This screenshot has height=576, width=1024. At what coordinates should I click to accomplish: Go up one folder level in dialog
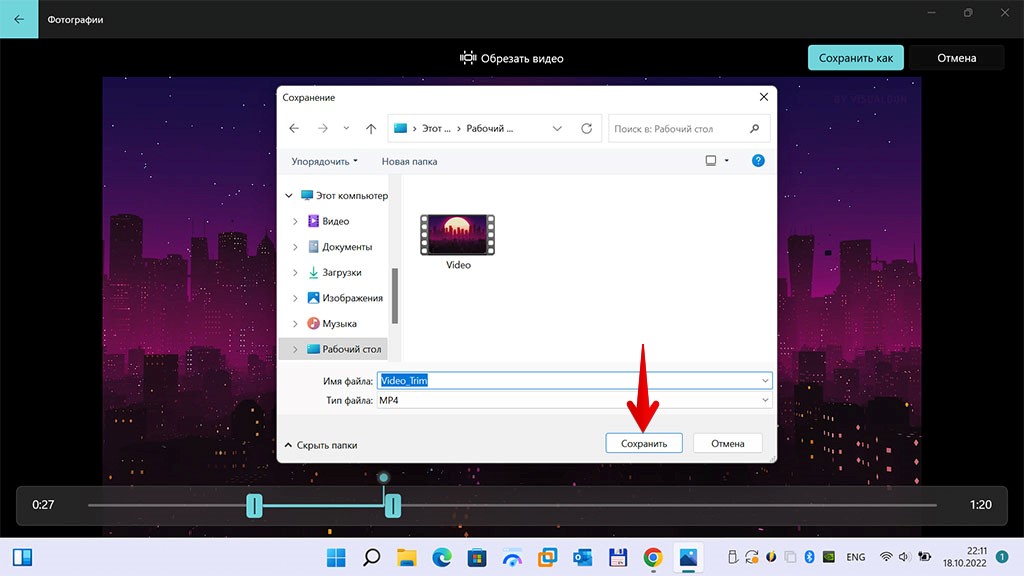click(x=371, y=129)
